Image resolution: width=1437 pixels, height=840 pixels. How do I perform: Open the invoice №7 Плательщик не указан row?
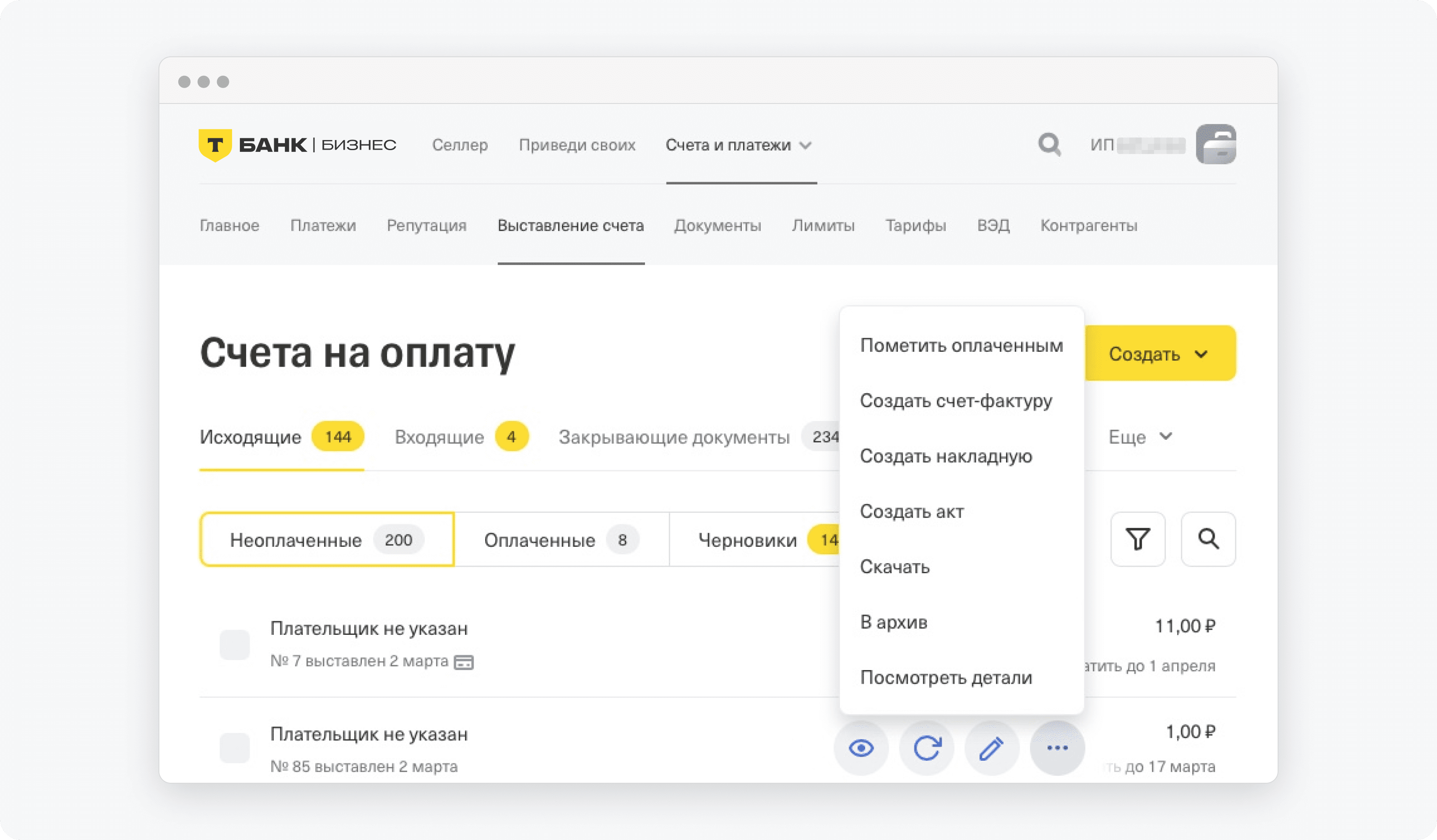369,628
